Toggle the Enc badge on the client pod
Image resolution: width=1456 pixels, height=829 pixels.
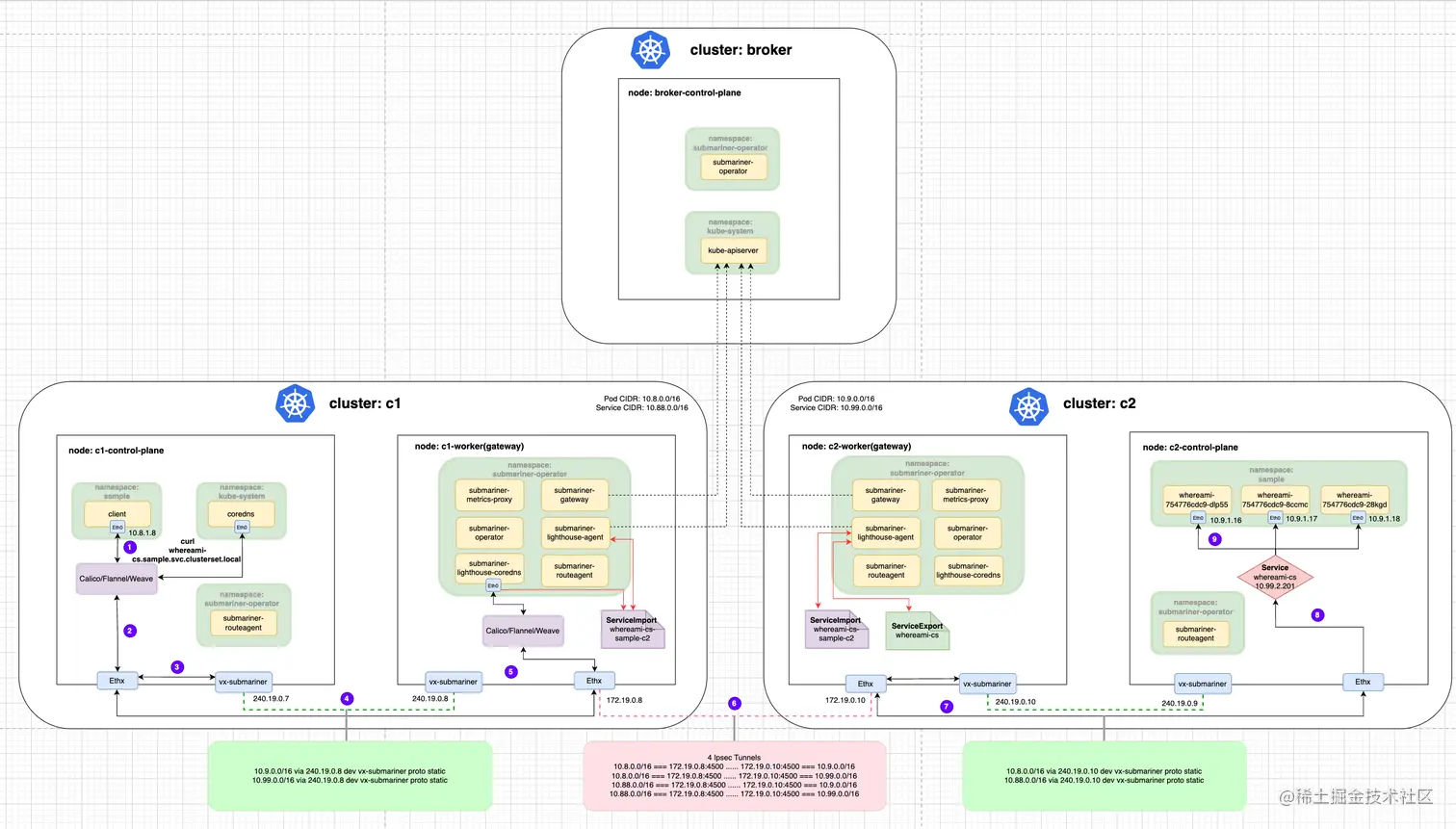117,527
